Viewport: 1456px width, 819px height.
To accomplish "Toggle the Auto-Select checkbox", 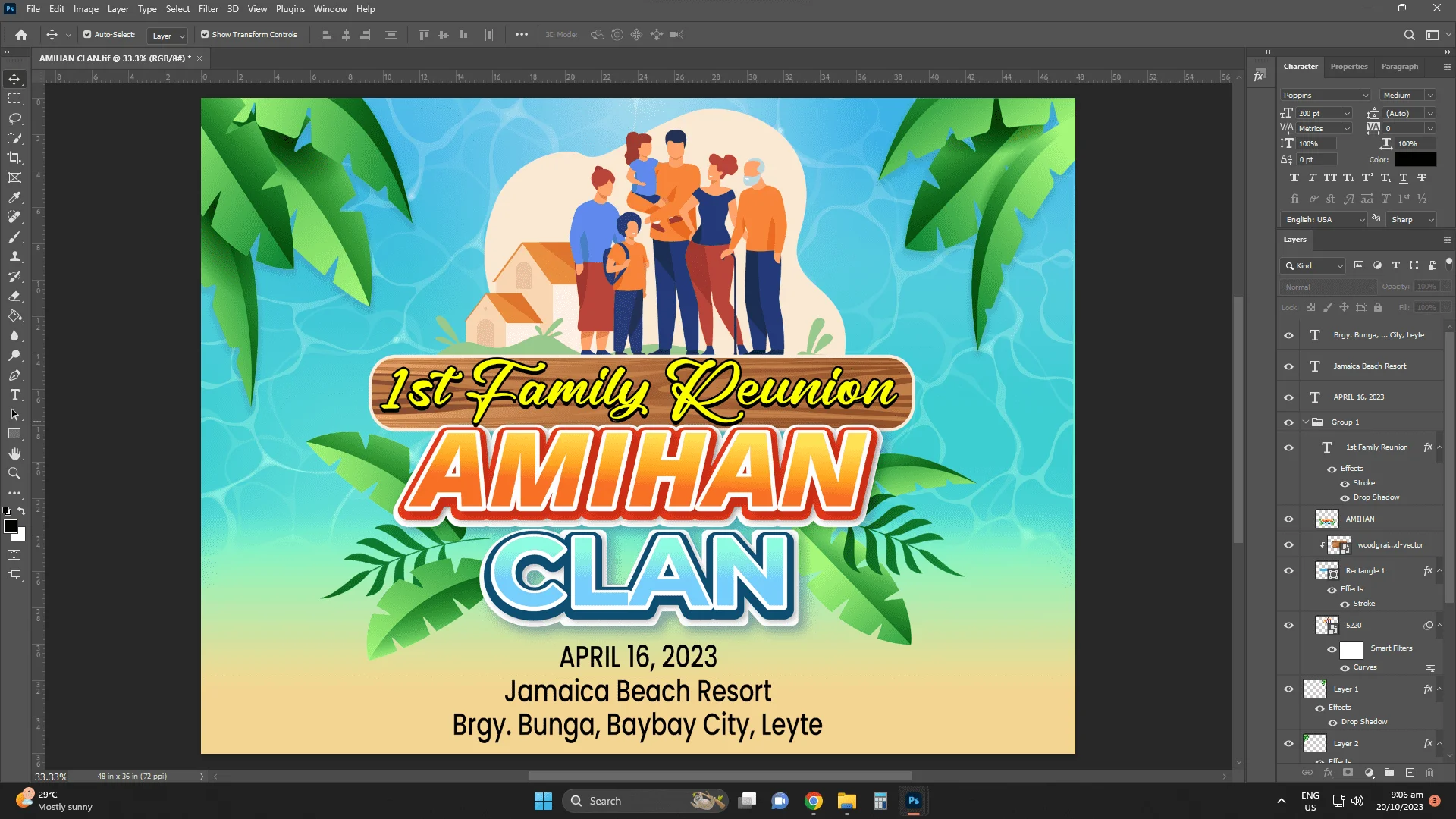I will pyautogui.click(x=87, y=35).
